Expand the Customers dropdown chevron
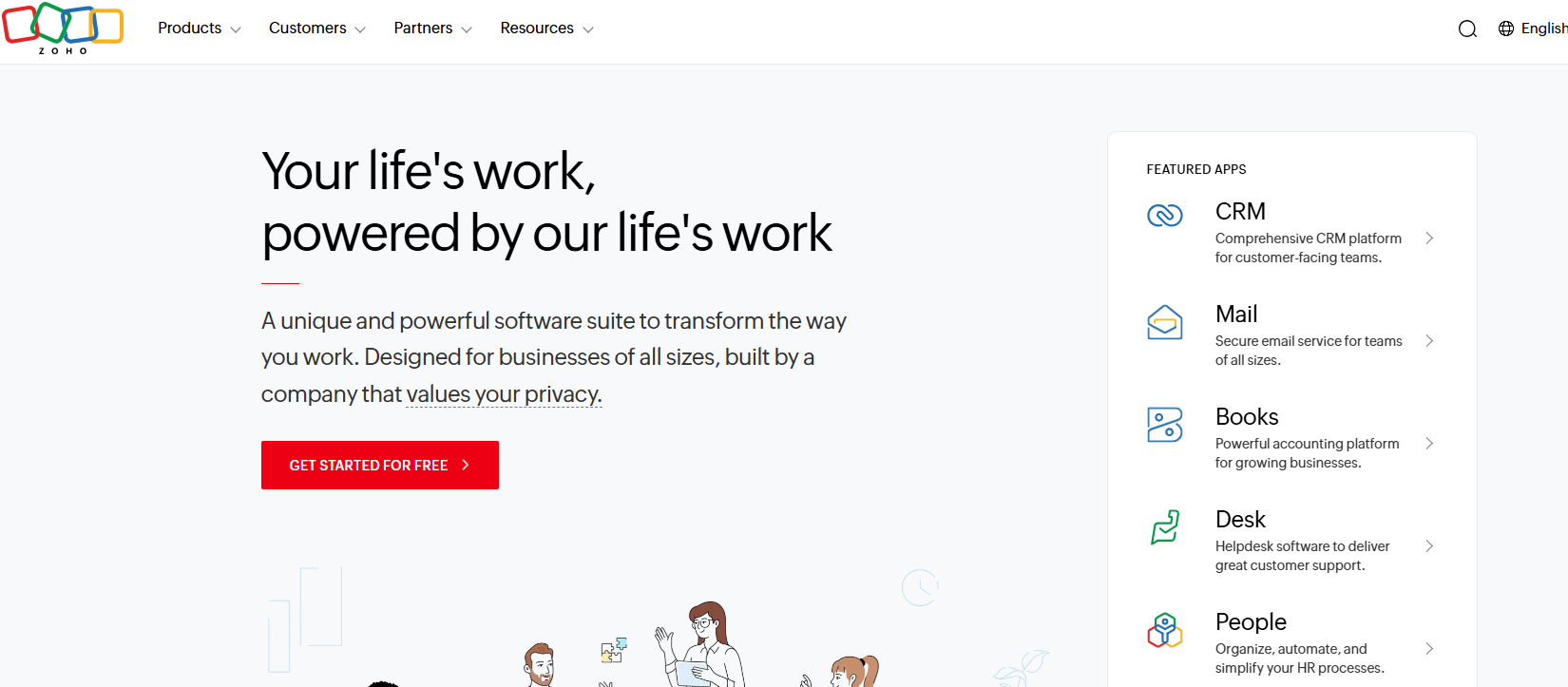This screenshot has height=687, width=1568. coord(360,29)
